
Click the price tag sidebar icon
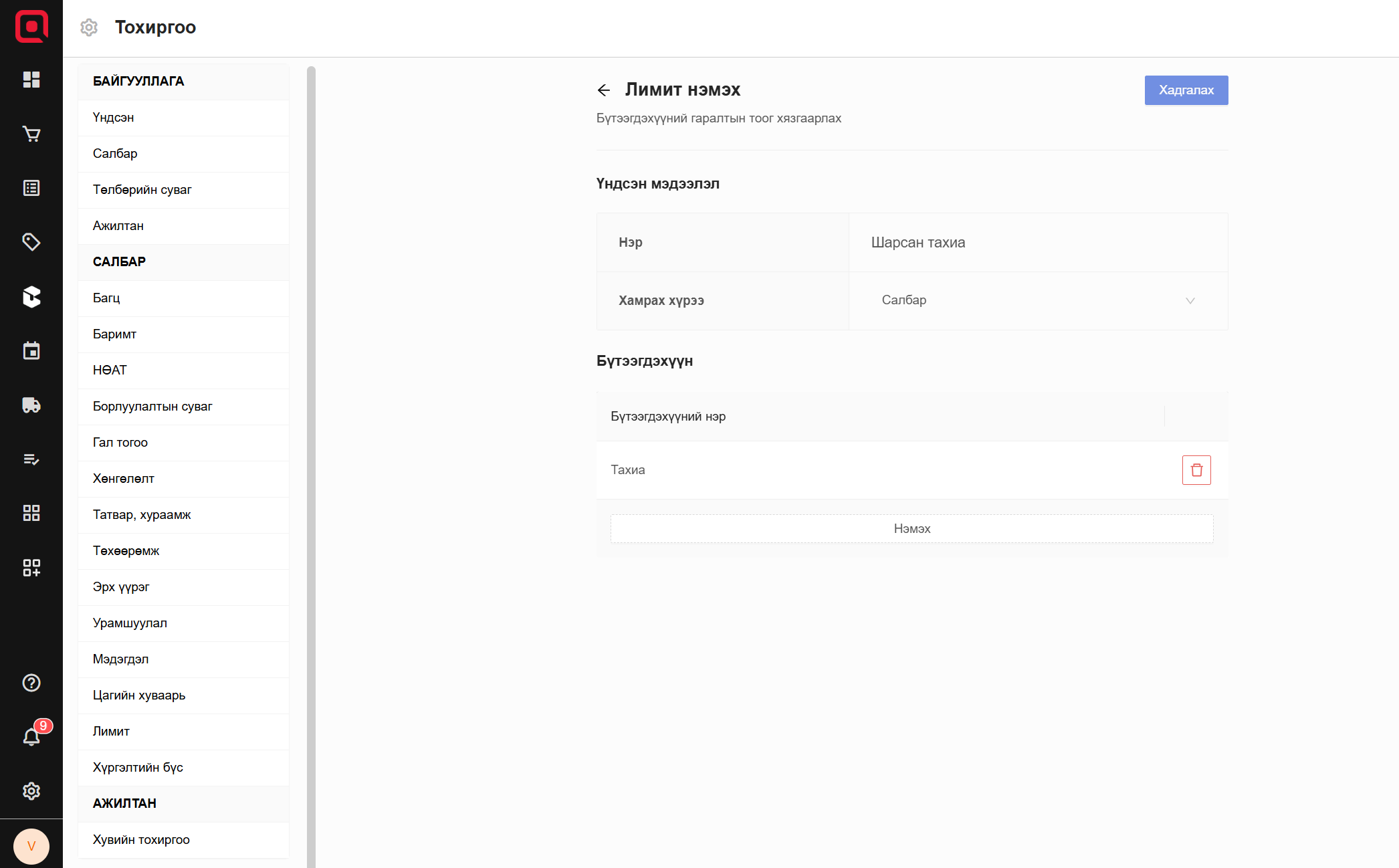coord(31,242)
